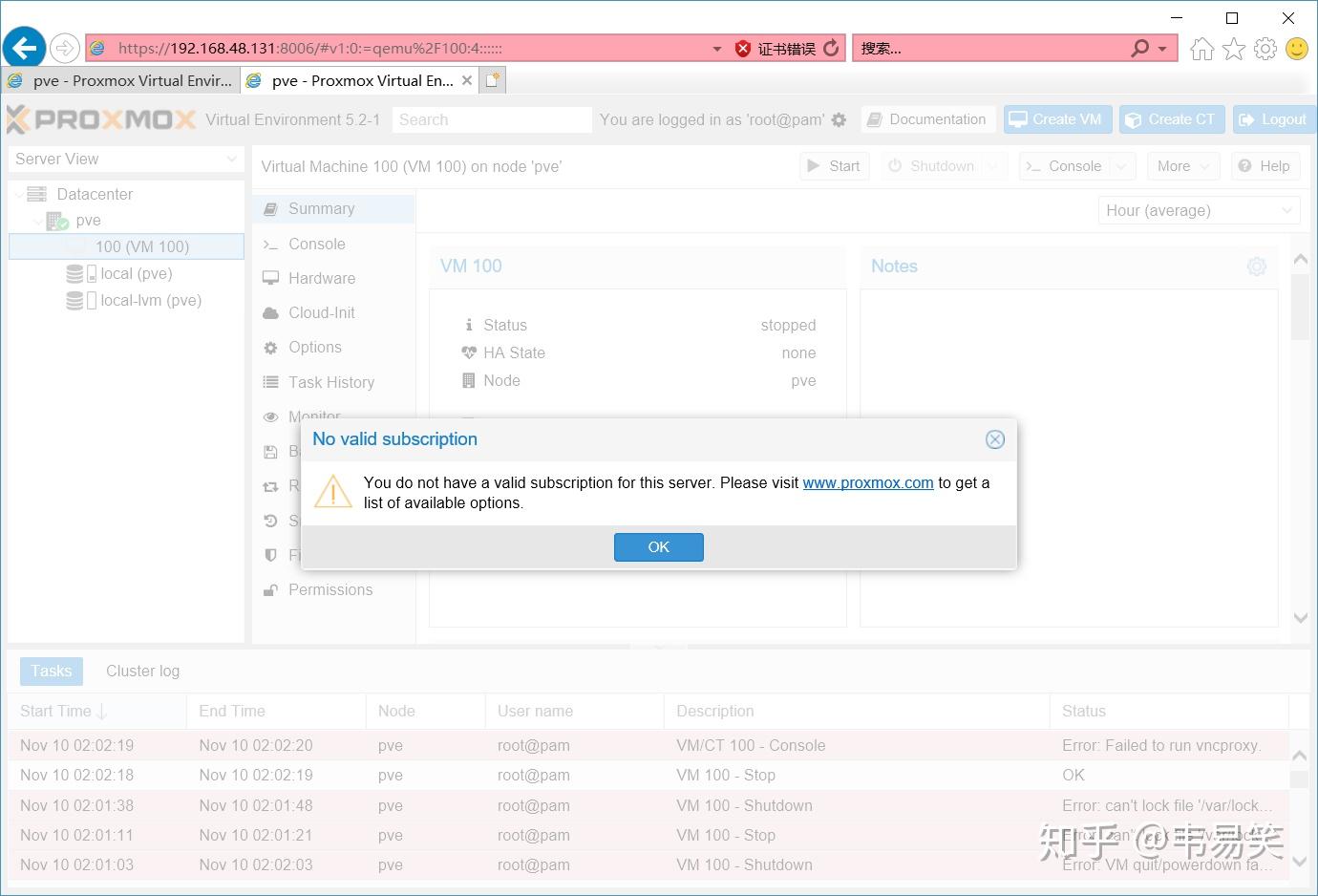
Task: Click the browser back arrow button
Action: point(25,48)
